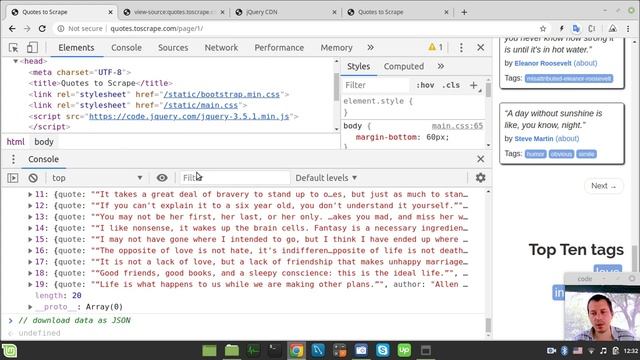Reload the page

pyautogui.click(x=42, y=29)
